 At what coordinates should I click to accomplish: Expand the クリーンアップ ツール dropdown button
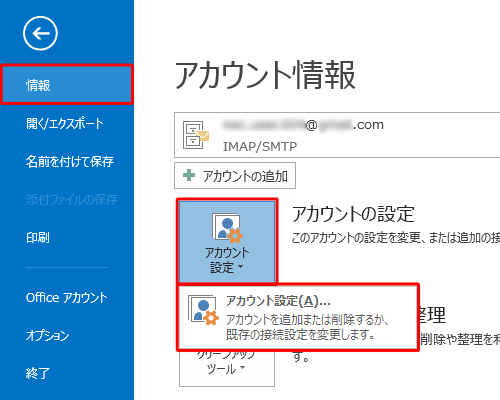227,368
